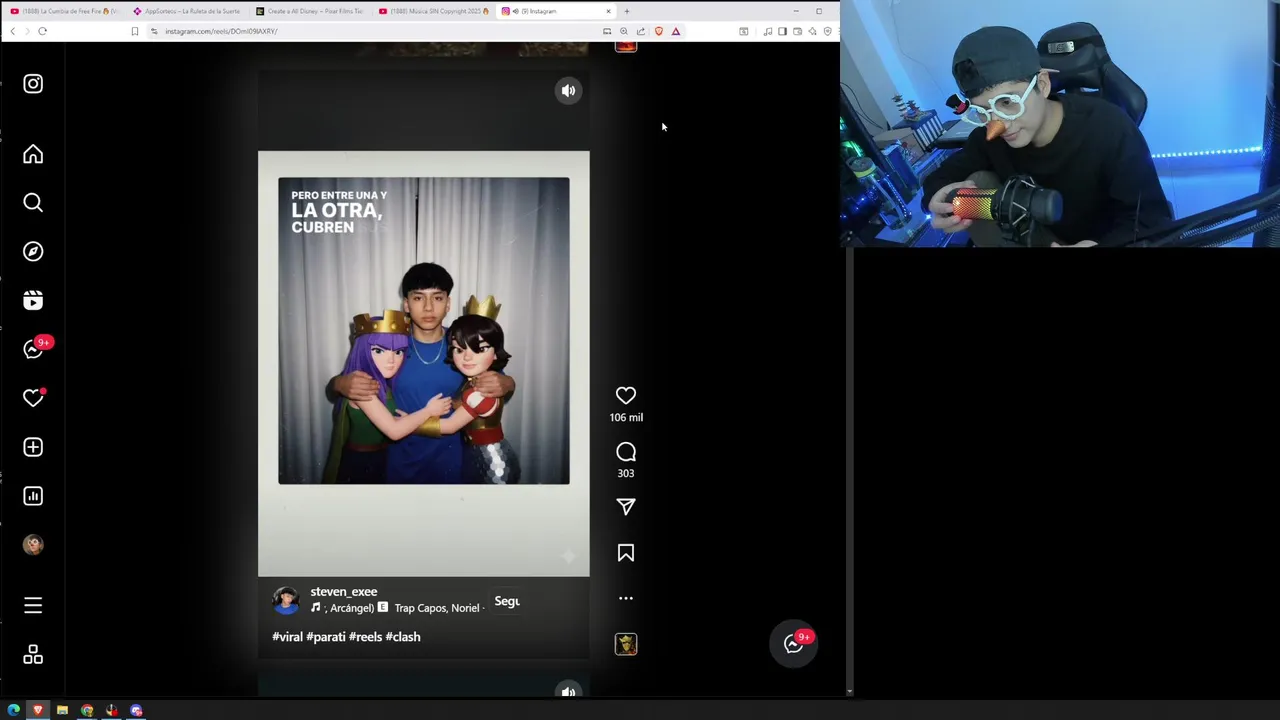
Task: Pause the reel by clicking the video
Action: [424, 364]
